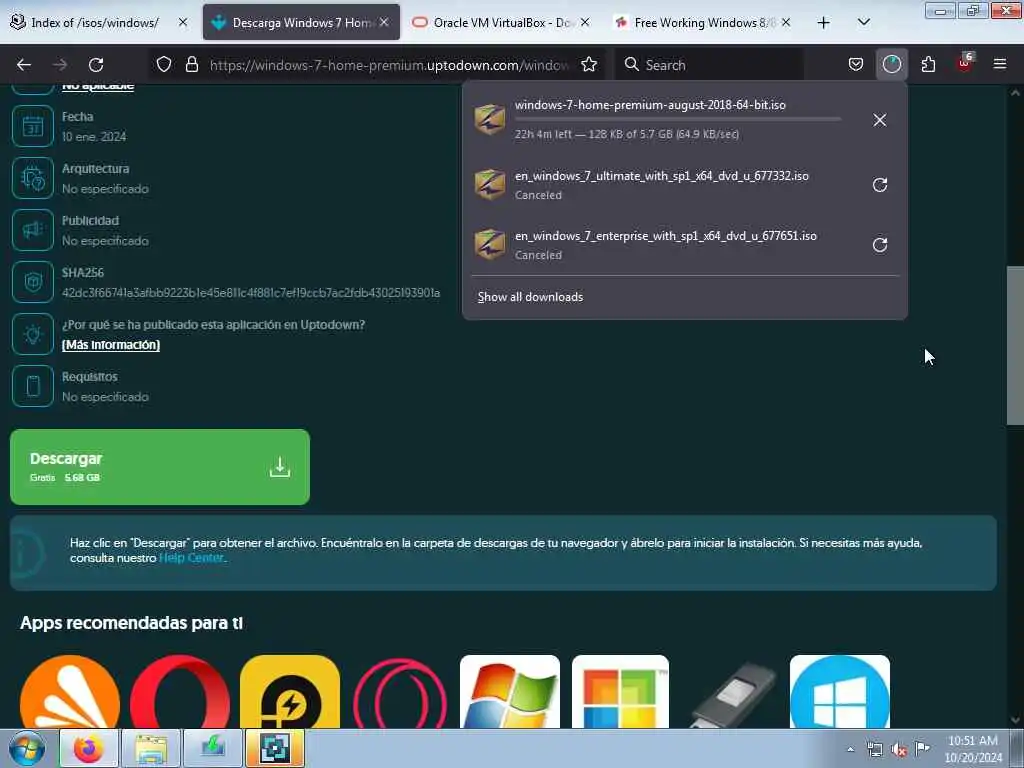Click the Requisitos phone icon
Screen dimensions: 1024x768
click(x=33, y=386)
